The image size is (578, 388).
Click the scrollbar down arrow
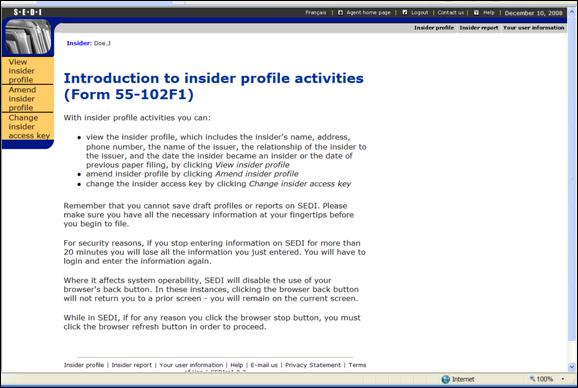572,367
